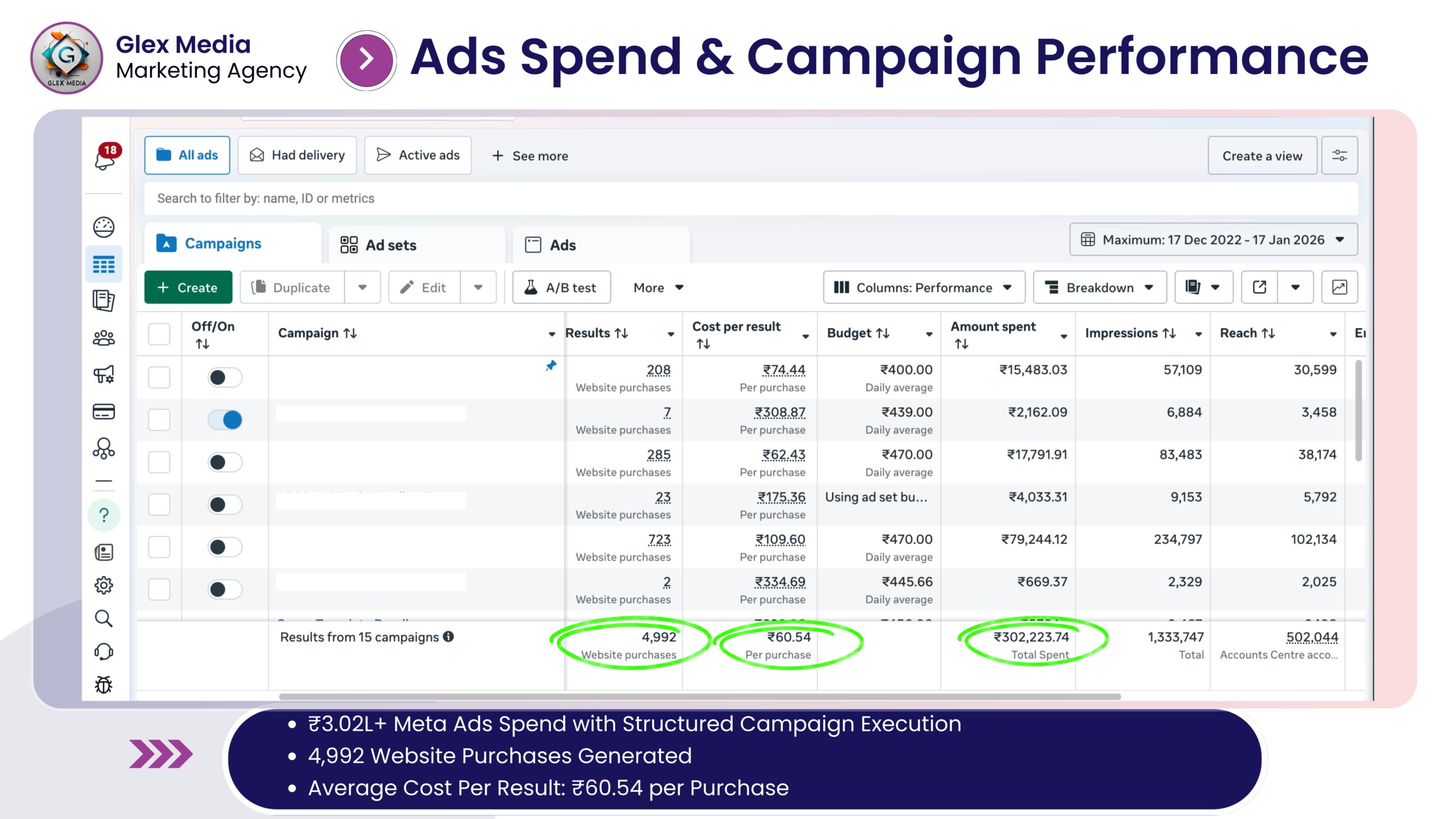The image size is (1456, 819).
Task: Open the billing card icon in sidebar
Action: coord(104,412)
